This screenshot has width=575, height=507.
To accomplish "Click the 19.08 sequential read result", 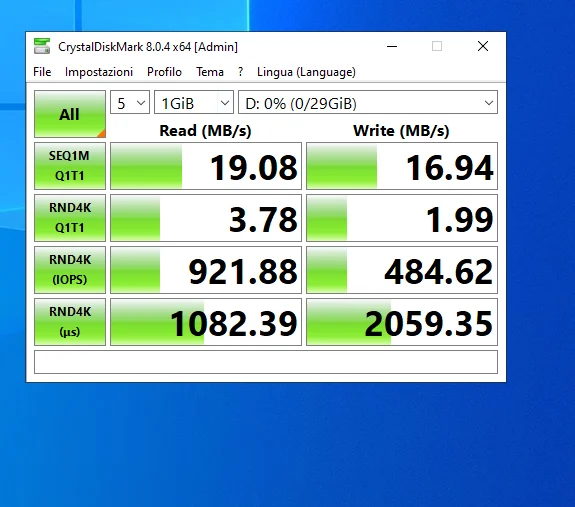I will (206, 166).
